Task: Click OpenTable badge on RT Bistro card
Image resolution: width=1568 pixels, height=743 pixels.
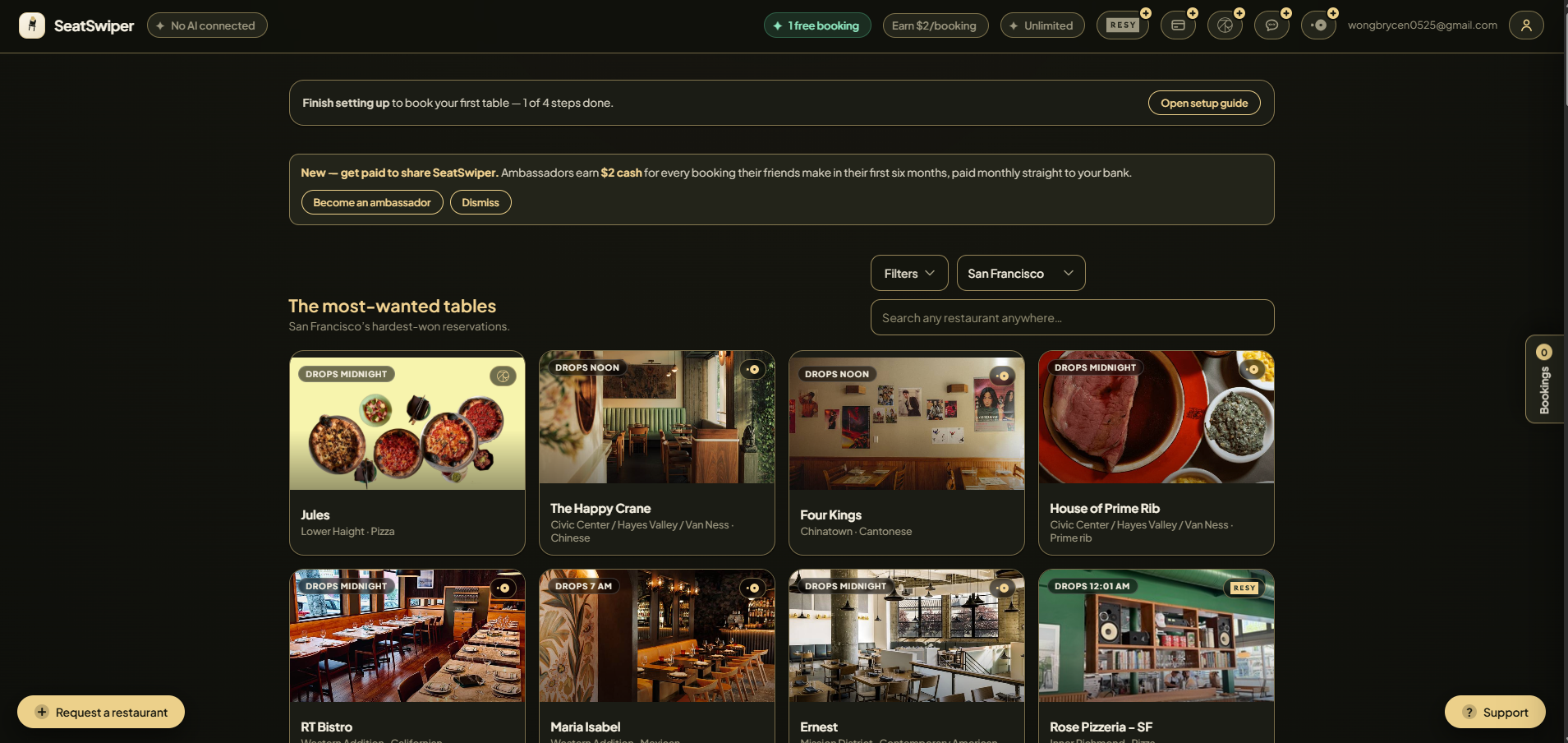Action: [x=503, y=588]
